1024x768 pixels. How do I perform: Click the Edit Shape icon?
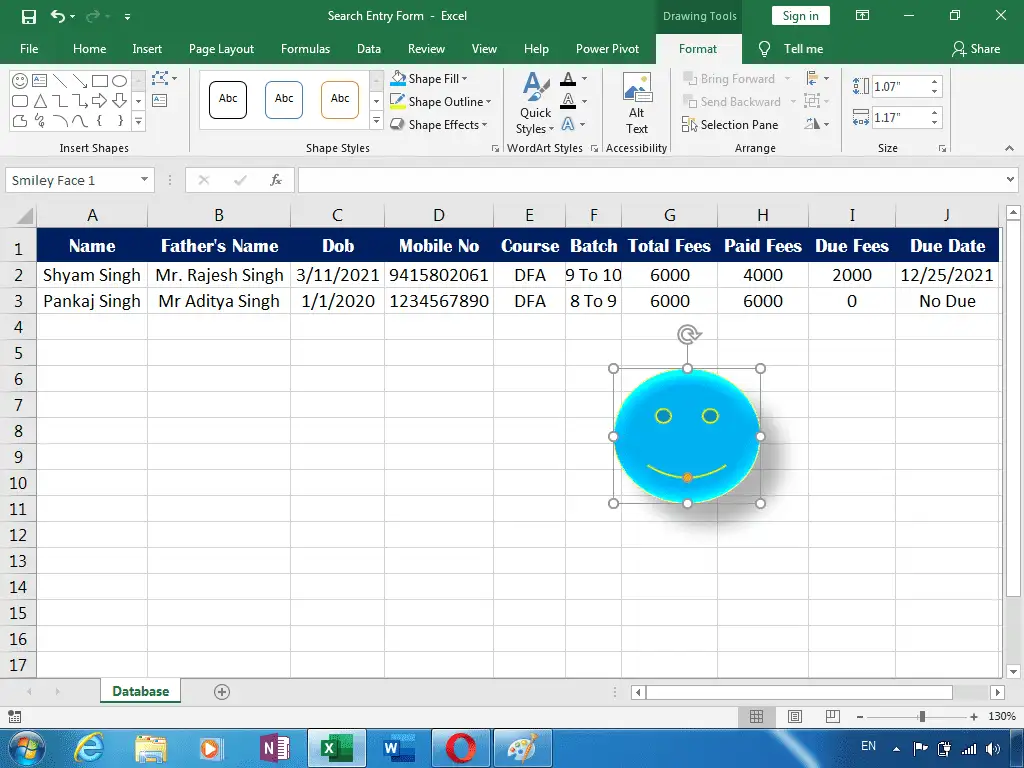pos(160,79)
